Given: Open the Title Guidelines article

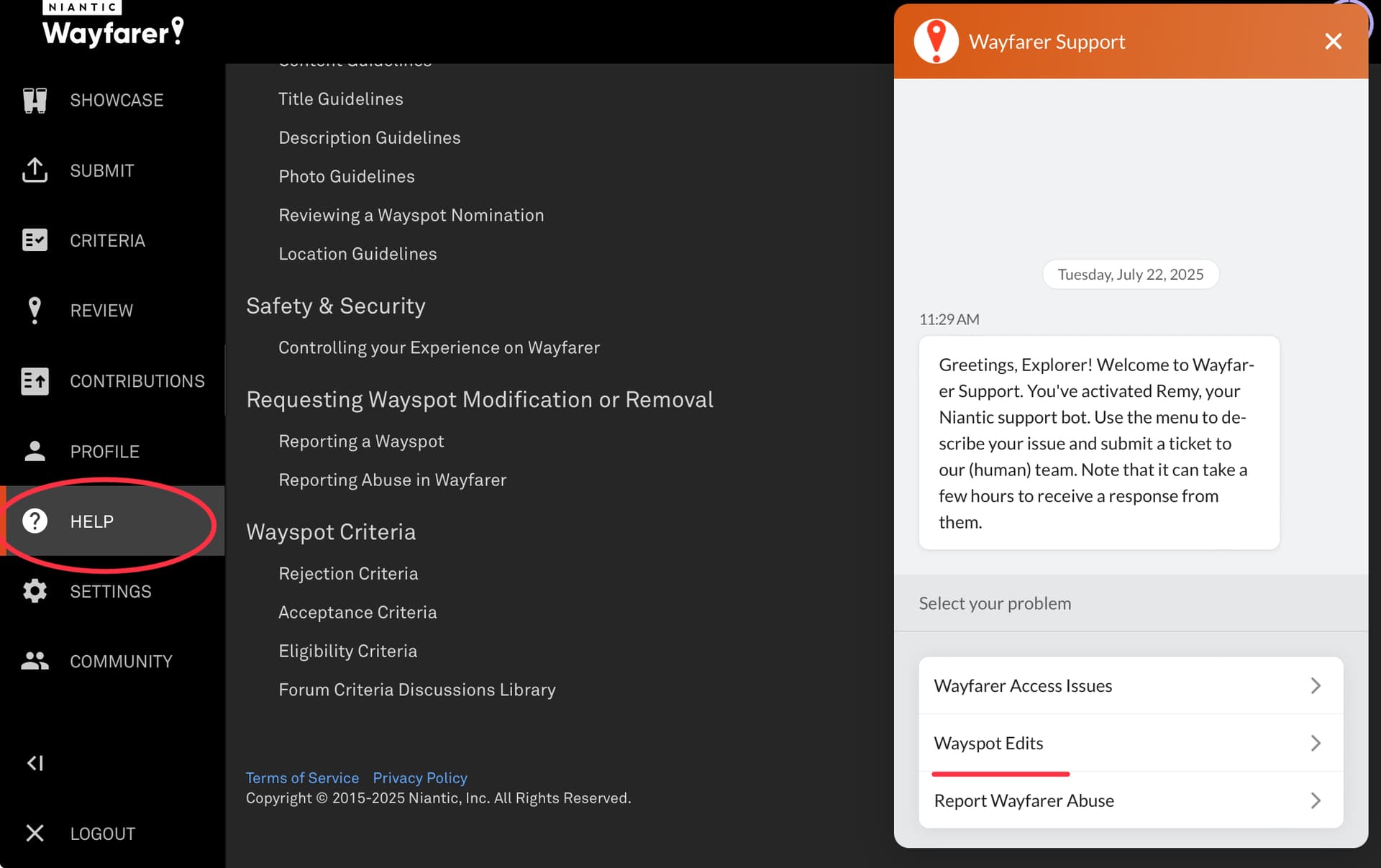Looking at the screenshot, I should click(341, 99).
